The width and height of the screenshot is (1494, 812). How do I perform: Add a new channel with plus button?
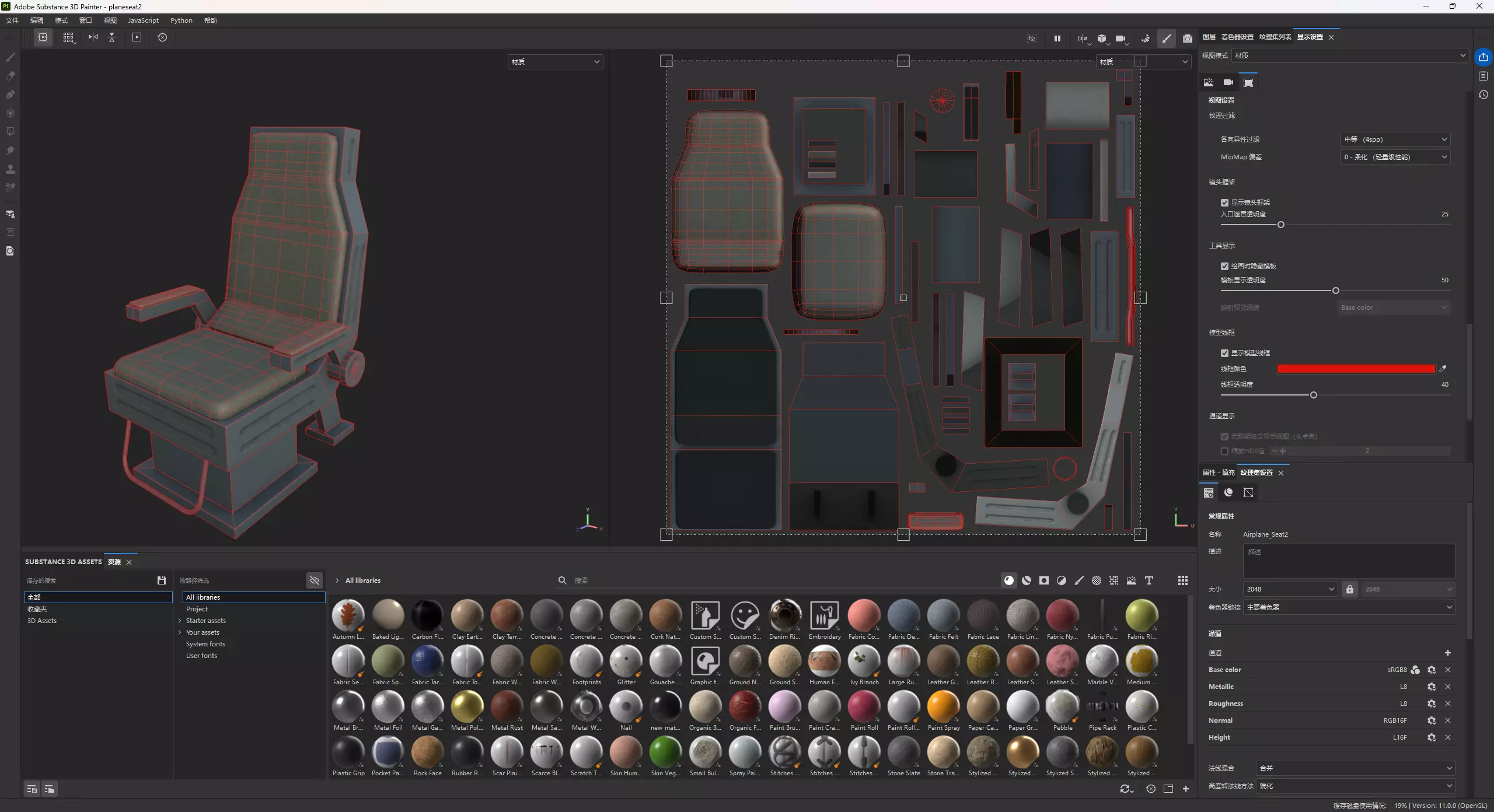coord(1447,653)
